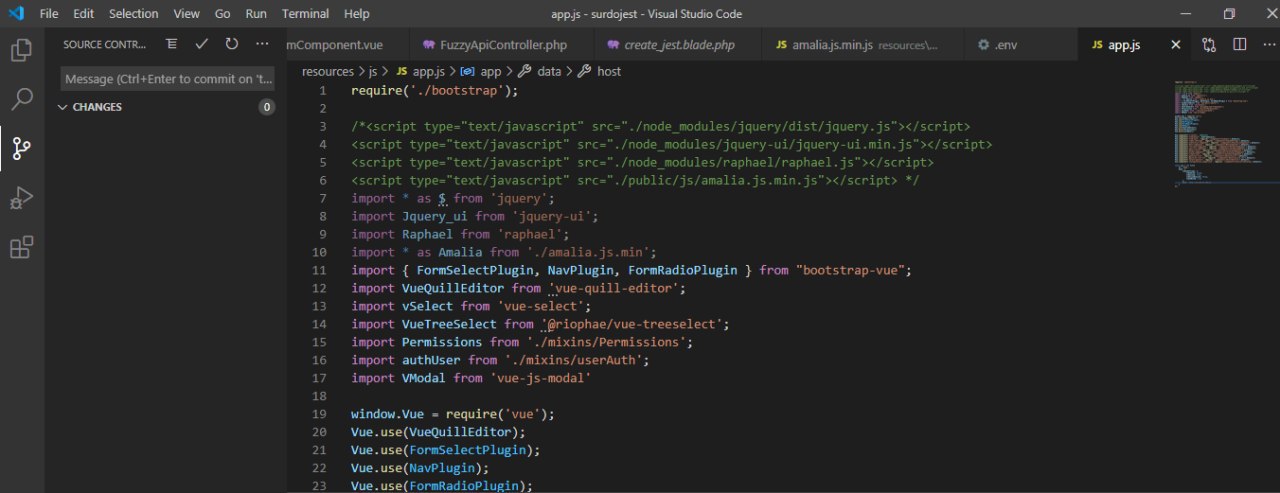Image resolution: width=1280 pixels, height=493 pixels.
Task: Click 'vue-quill-editor' string on line 12
Action: (617, 288)
